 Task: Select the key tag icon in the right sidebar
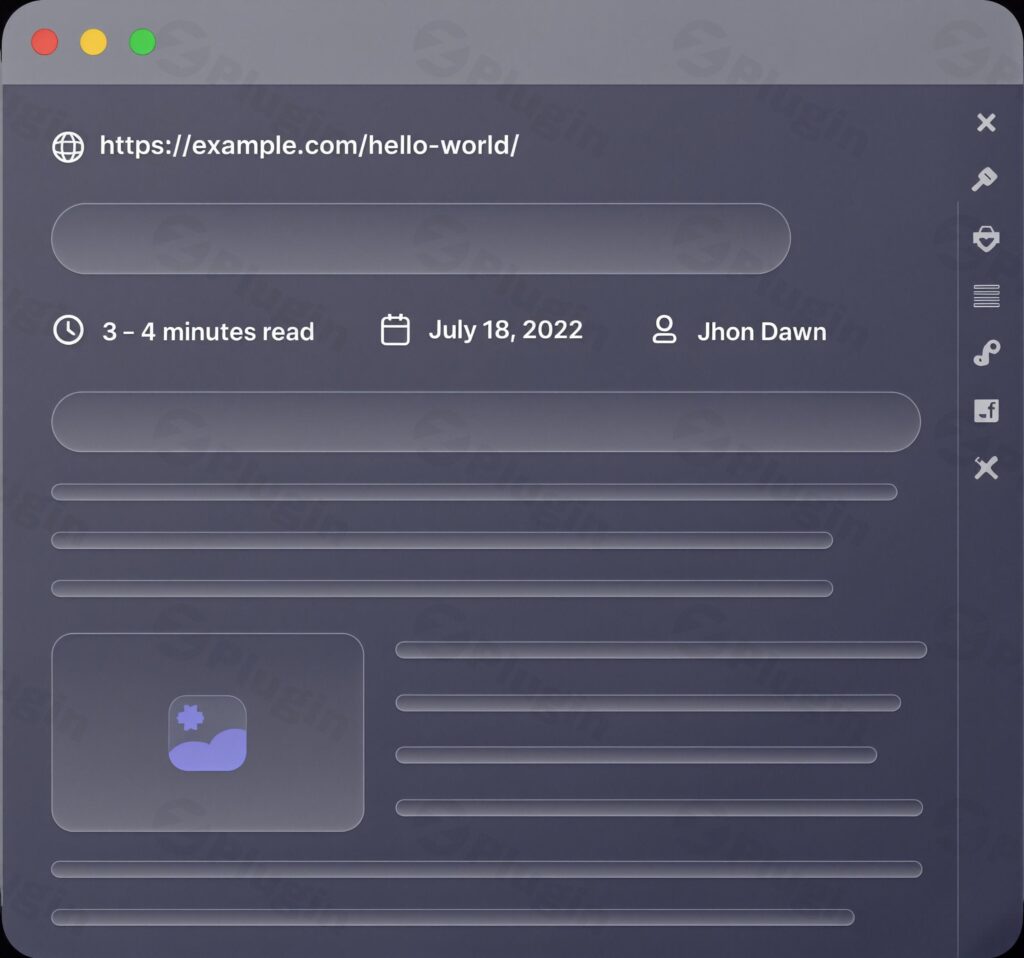coord(986,180)
